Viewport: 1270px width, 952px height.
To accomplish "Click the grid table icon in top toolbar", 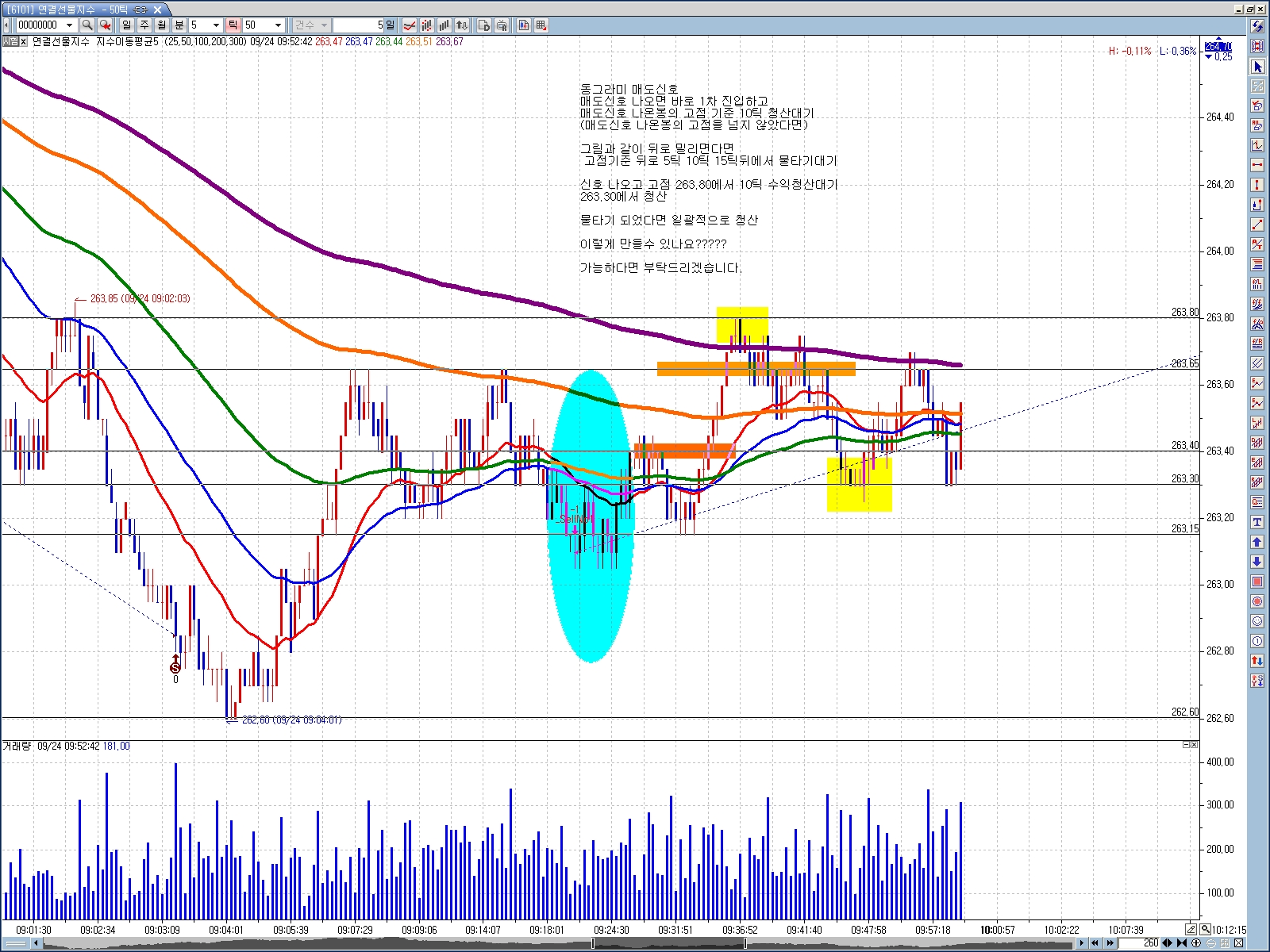I will [x=541, y=25].
